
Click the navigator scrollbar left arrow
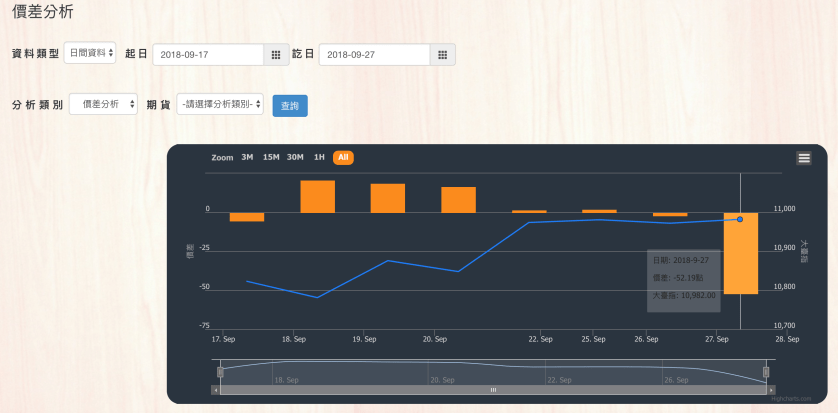tap(216, 389)
